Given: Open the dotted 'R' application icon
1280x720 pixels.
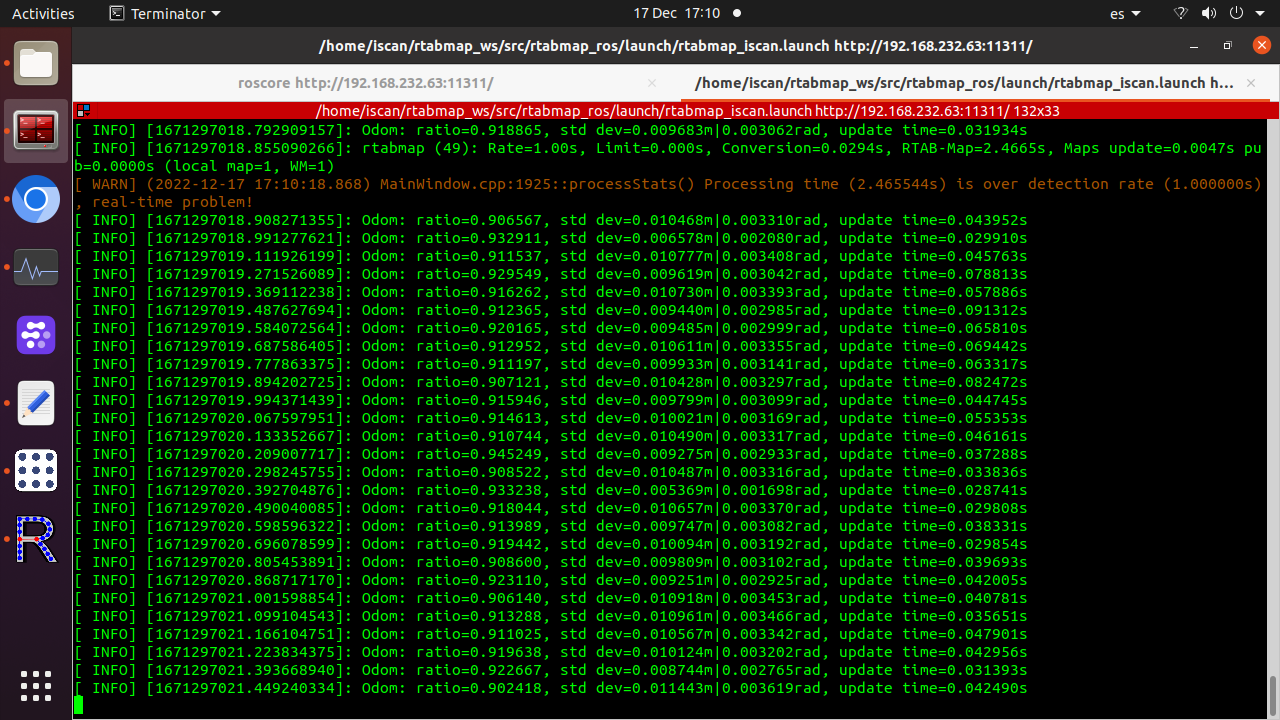Looking at the screenshot, I should pos(36,539).
